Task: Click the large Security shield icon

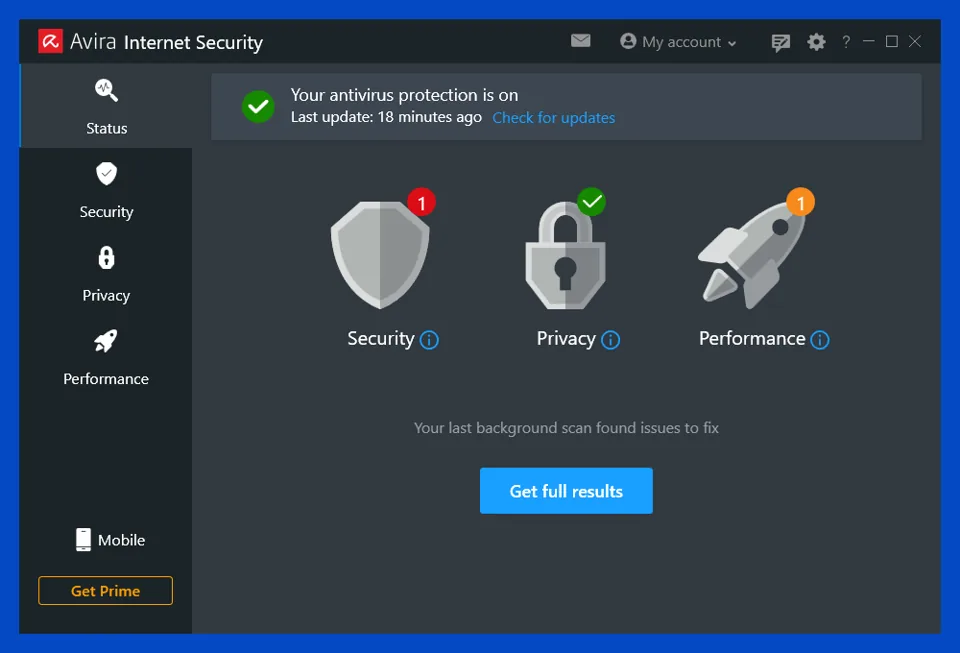Action: tap(380, 255)
